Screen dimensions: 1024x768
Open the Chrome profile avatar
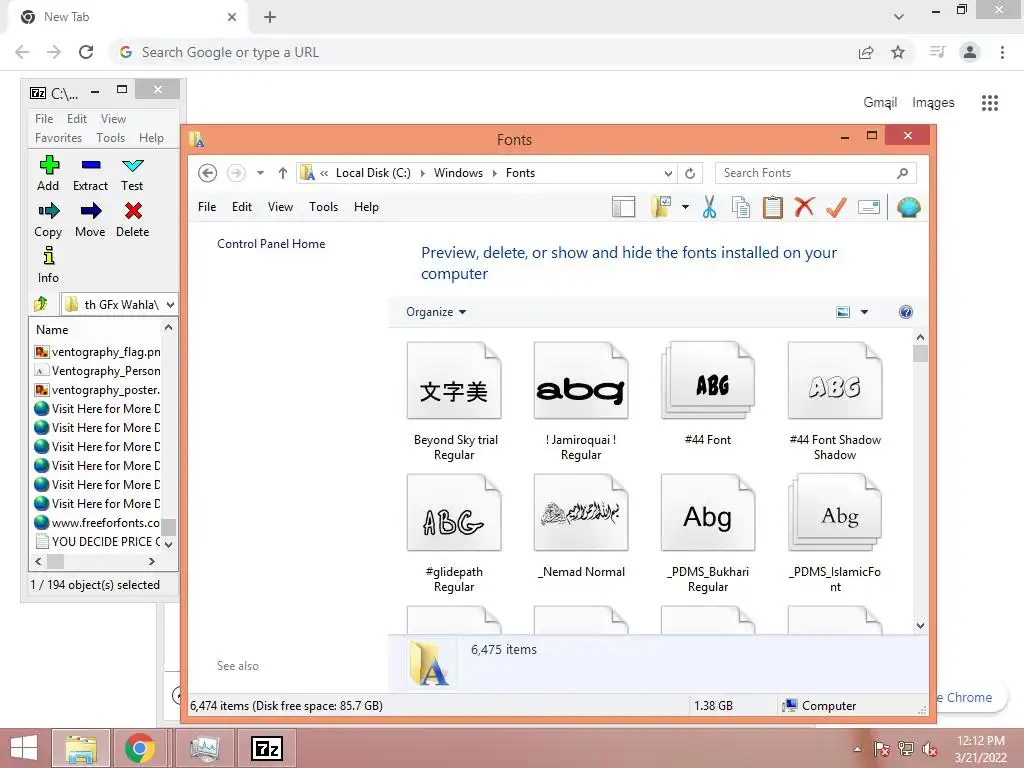(x=970, y=52)
